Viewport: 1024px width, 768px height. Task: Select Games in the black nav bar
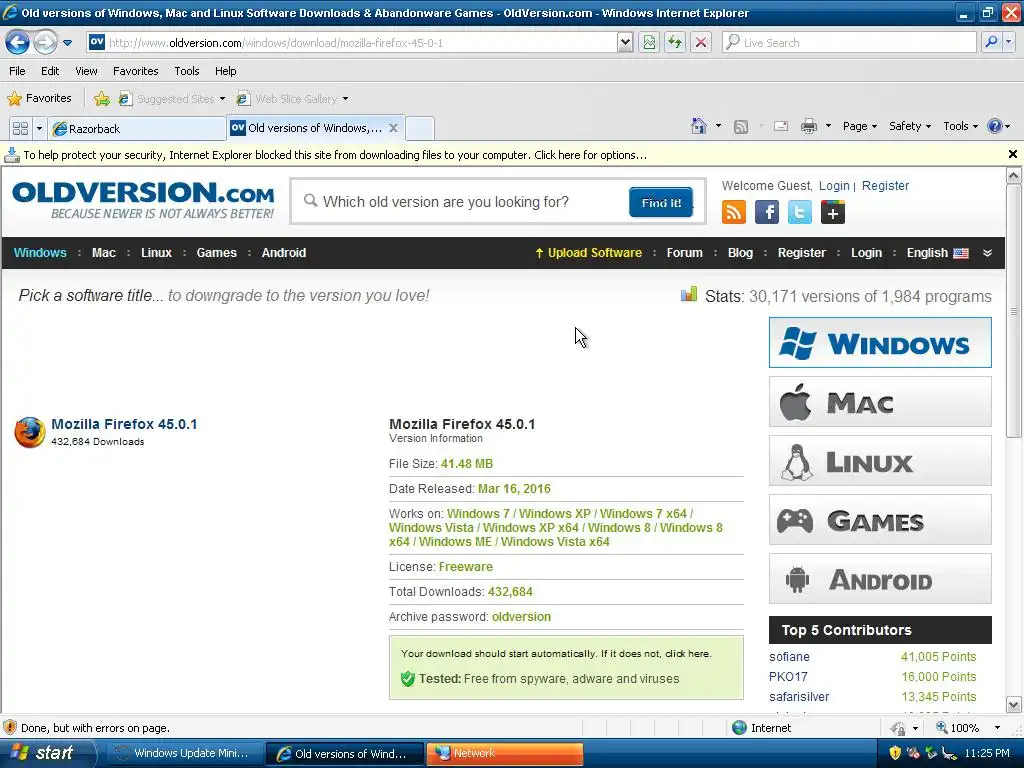pos(216,253)
